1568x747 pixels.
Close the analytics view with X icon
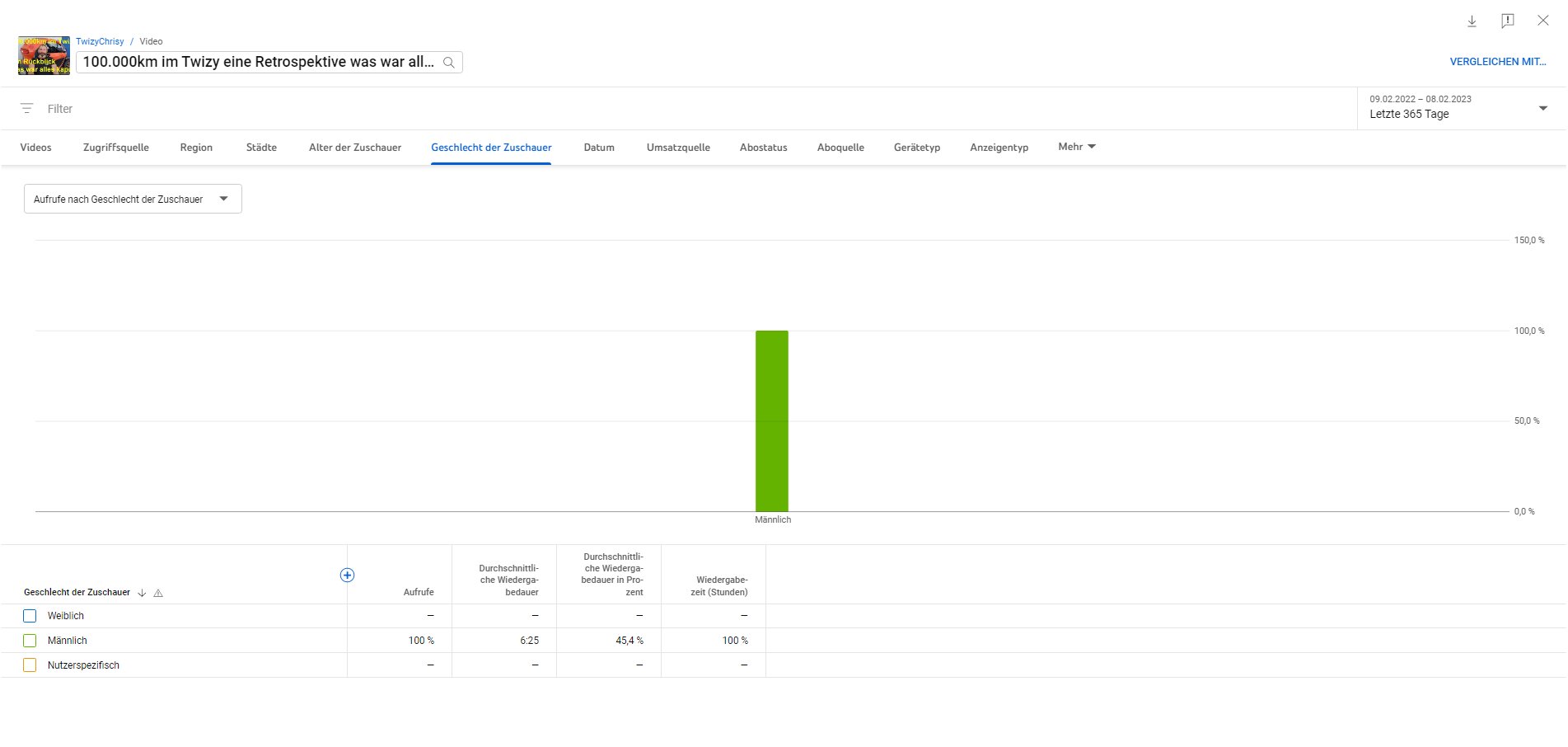point(1542,21)
